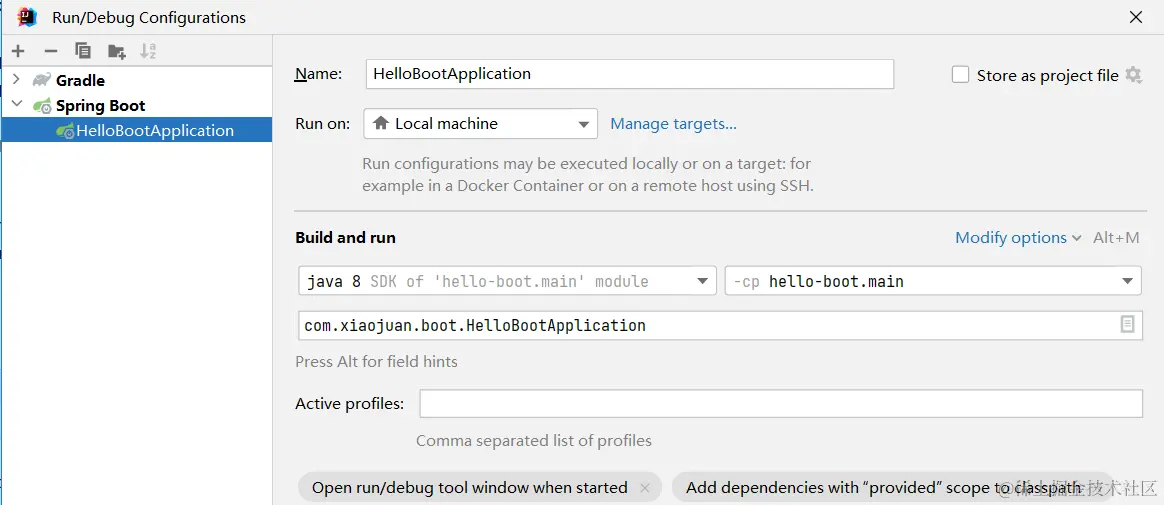Click the Manage targets link
The image size is (1164, 505).
(673, 124)
